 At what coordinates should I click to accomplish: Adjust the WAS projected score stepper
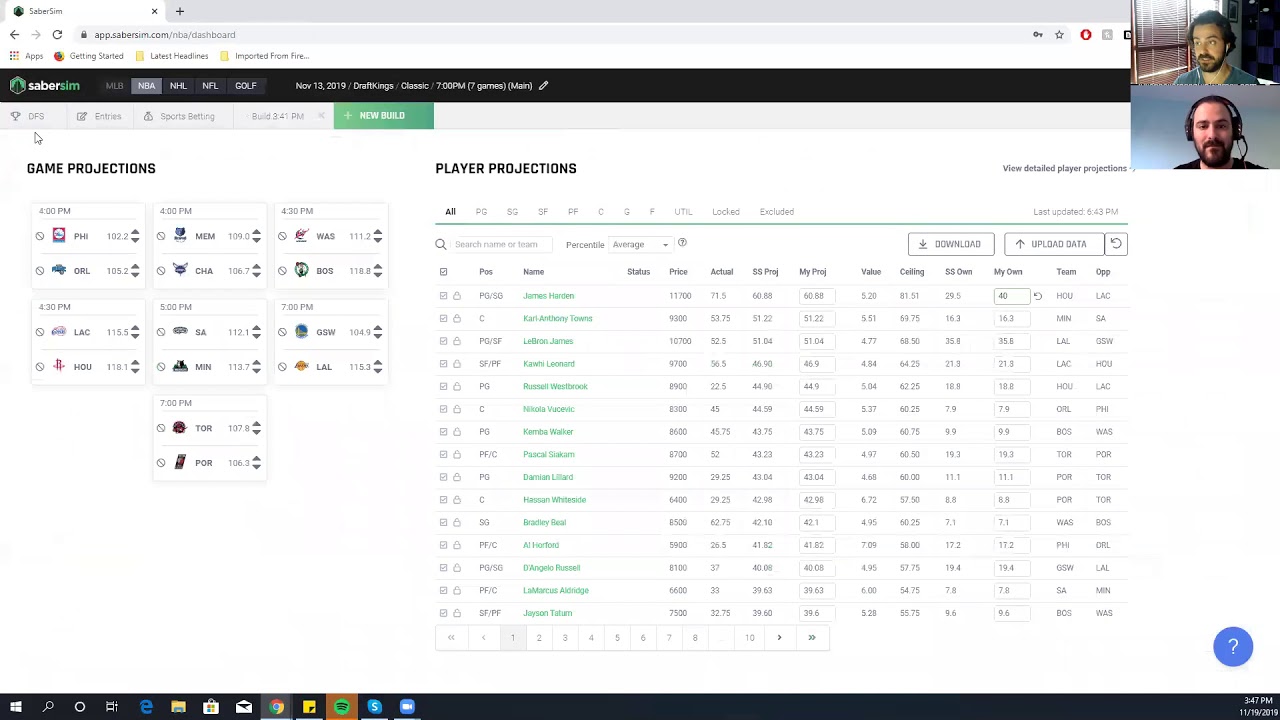coord(377,237)
